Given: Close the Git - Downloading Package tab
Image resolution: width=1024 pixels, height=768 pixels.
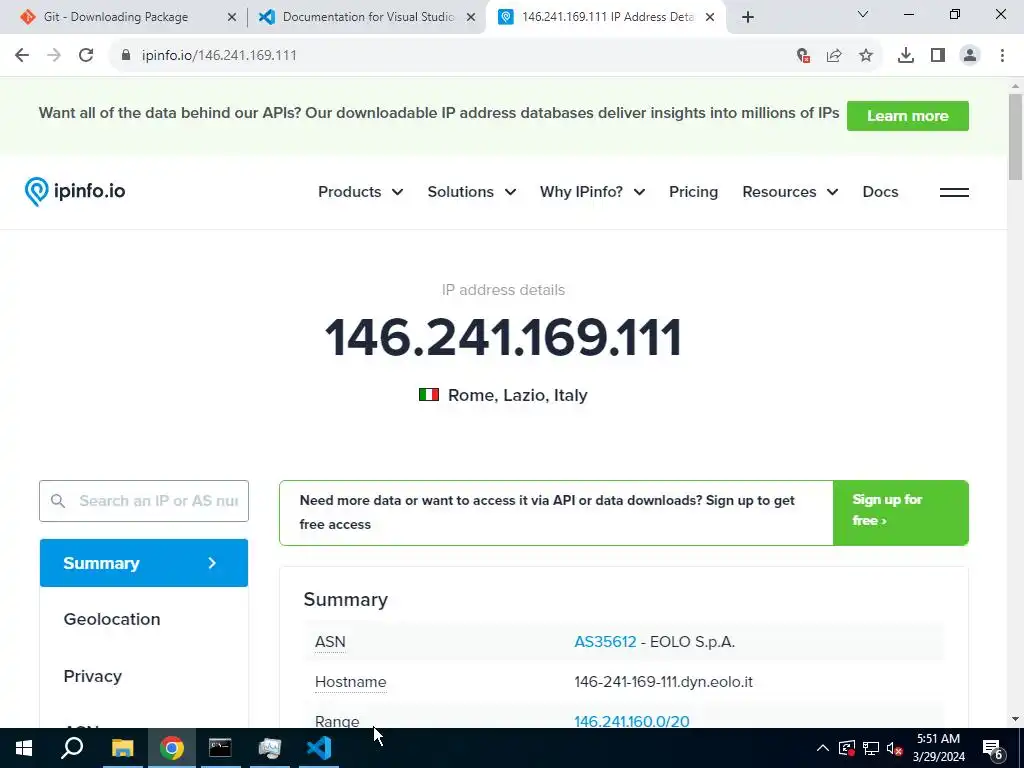Looking at the screenshot, I should point(232,18).
